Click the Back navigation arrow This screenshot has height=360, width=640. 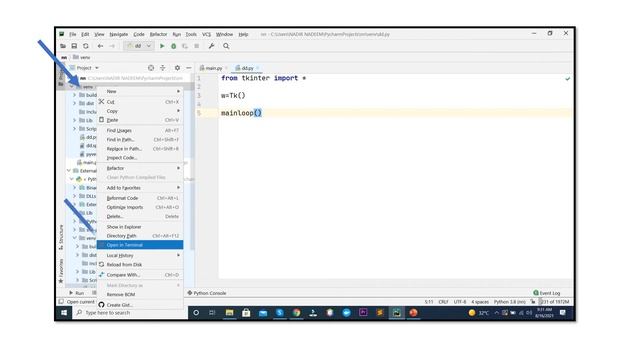click(x=100, y=46)
